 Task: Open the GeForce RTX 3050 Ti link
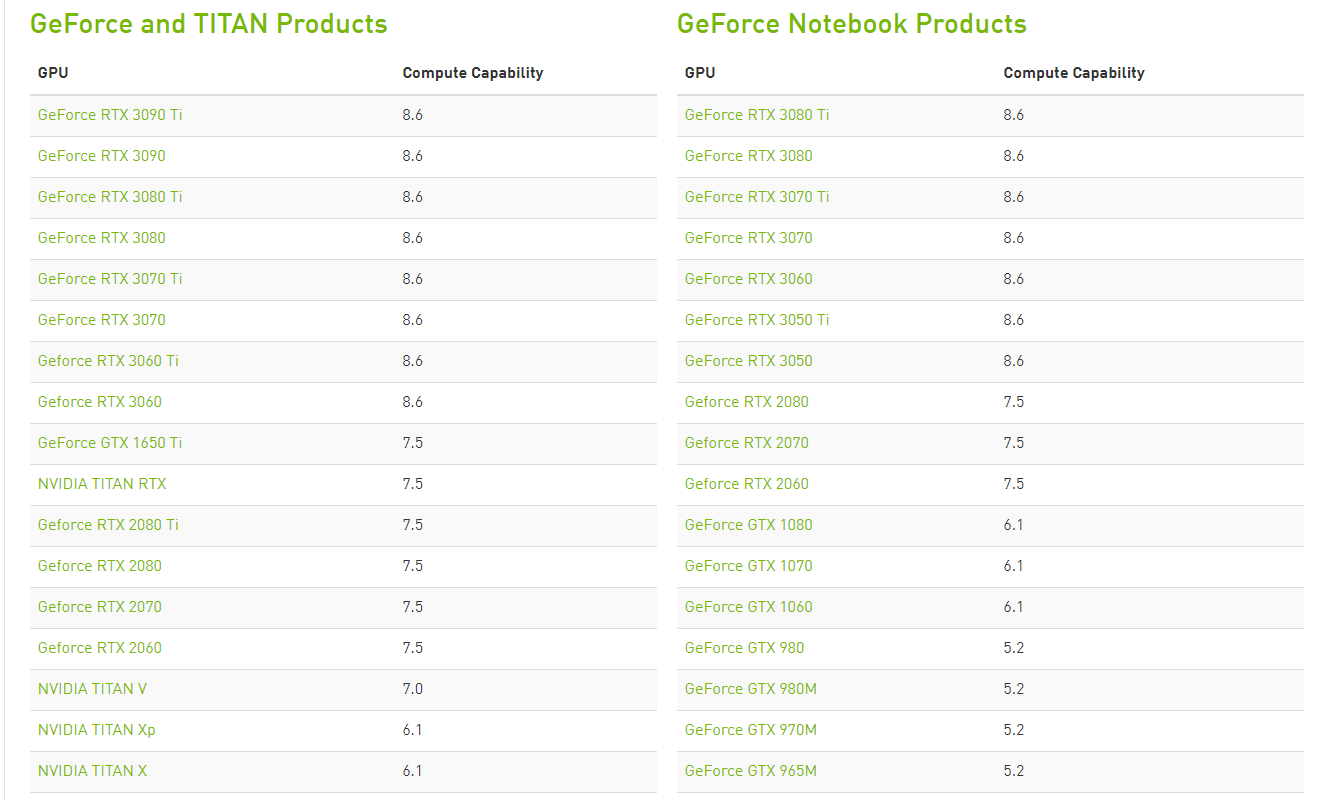757,320
